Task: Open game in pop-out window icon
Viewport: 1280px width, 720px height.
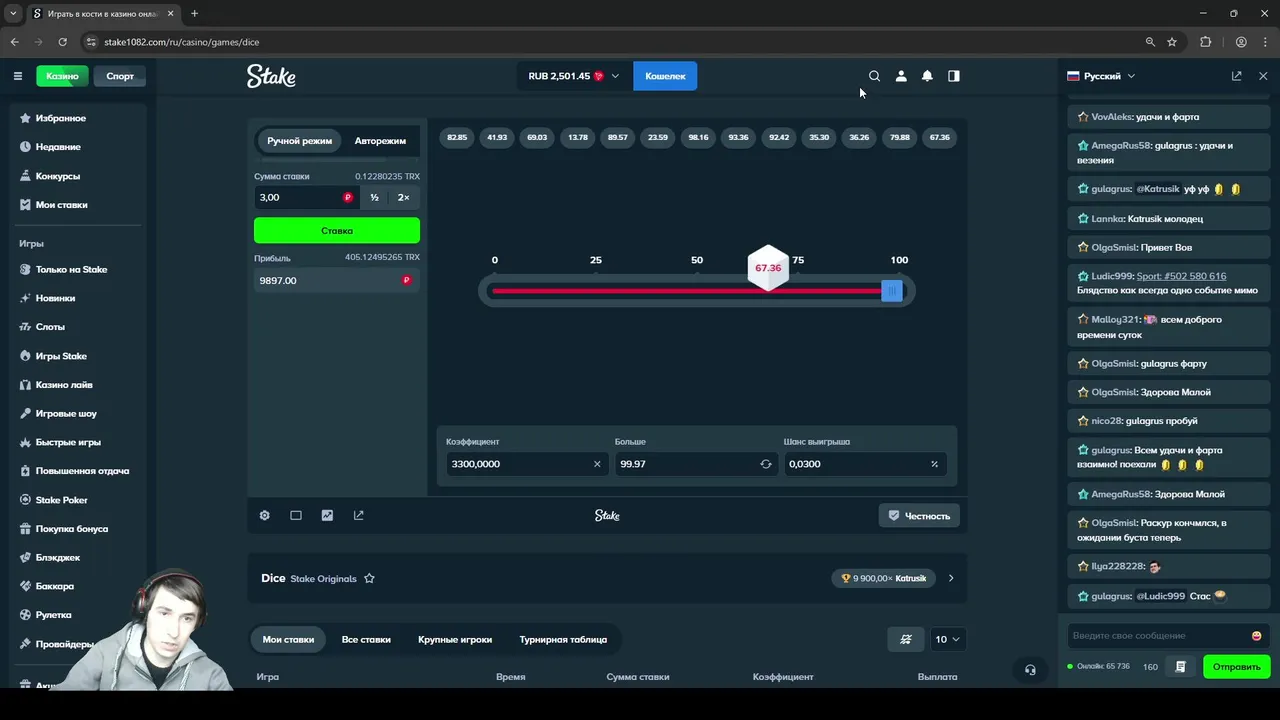Action: tap(358, 515)
